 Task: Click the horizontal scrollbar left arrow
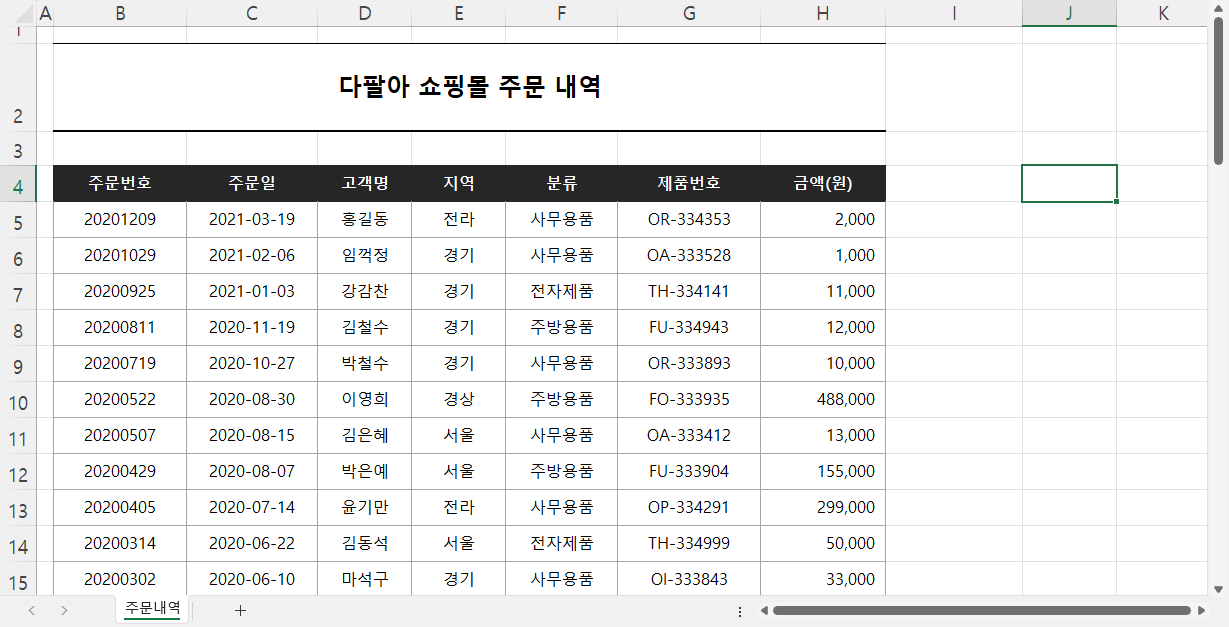pos(764,611)
